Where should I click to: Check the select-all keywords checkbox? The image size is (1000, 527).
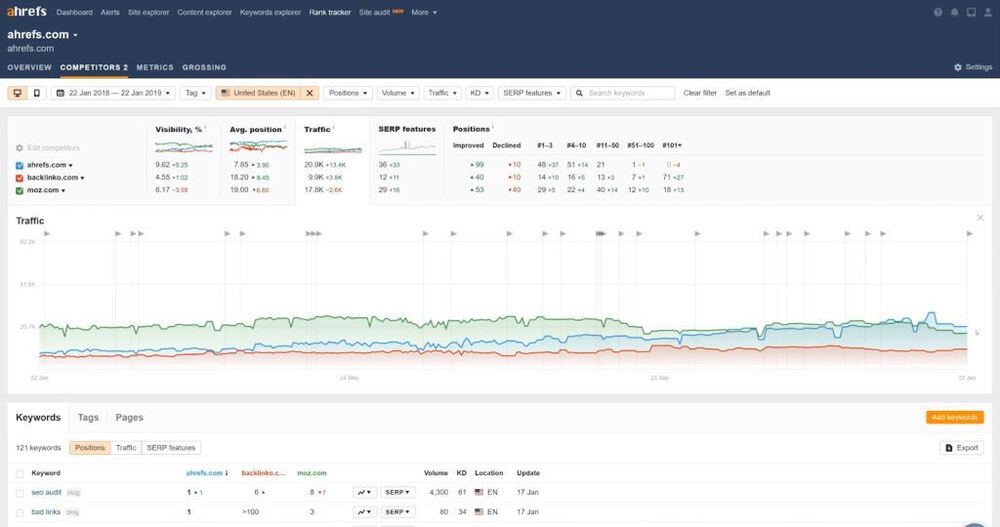(19, 474)
